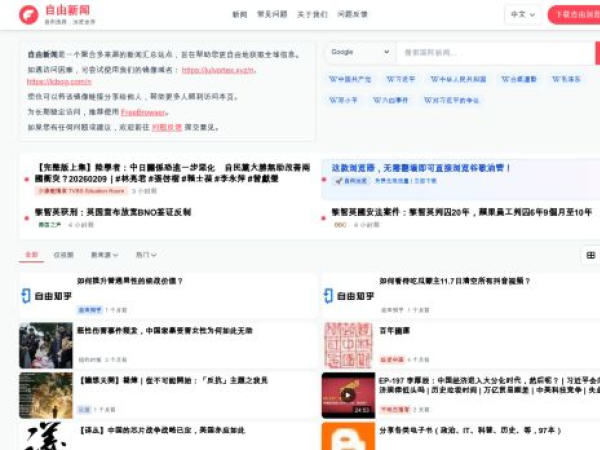The width and height of the screenshot is (600, 450).
Task: Click the FreeBrowser link
Action: point(151,112)
